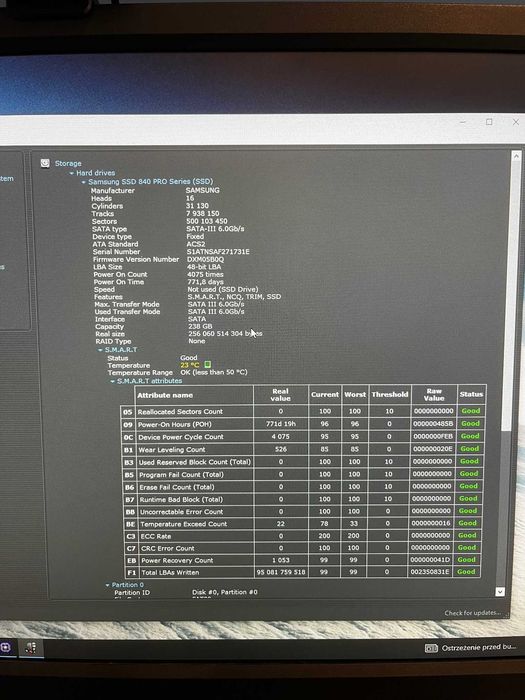Select the CRC Error Count row
This screenshot has height=700, width=525.
pyautogui.click(x=302, y=548)
